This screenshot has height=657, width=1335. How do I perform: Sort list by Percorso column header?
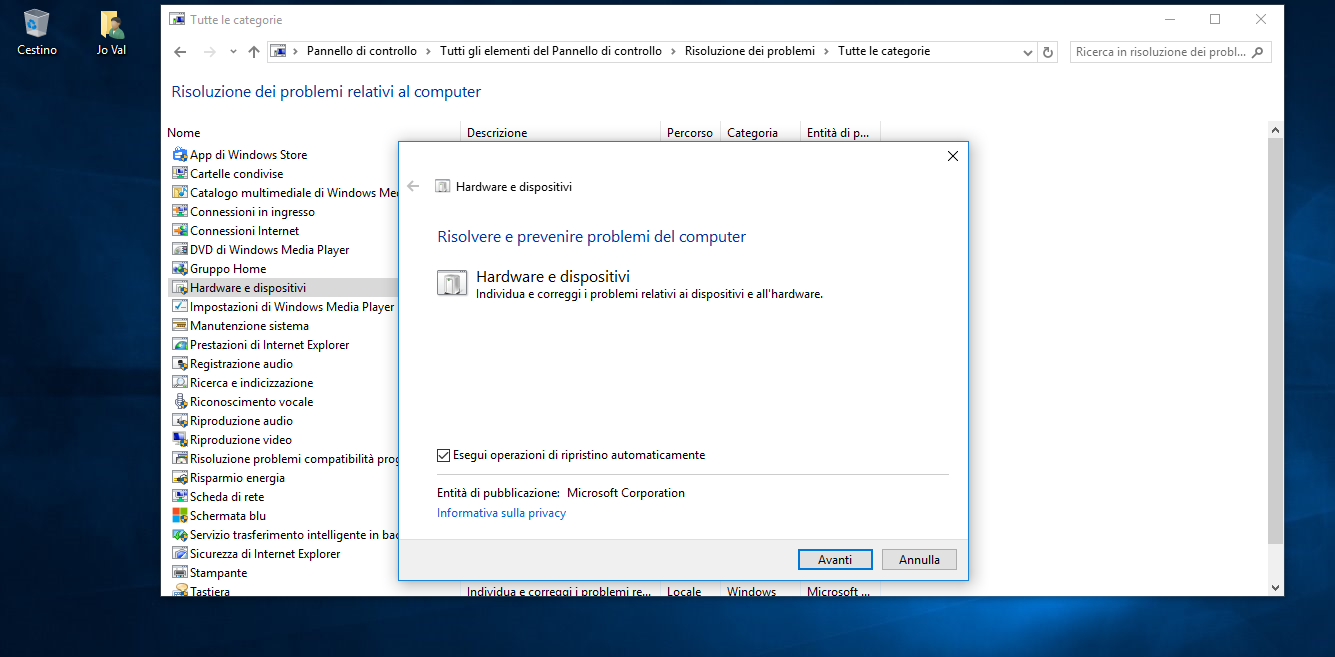[690, 133]
